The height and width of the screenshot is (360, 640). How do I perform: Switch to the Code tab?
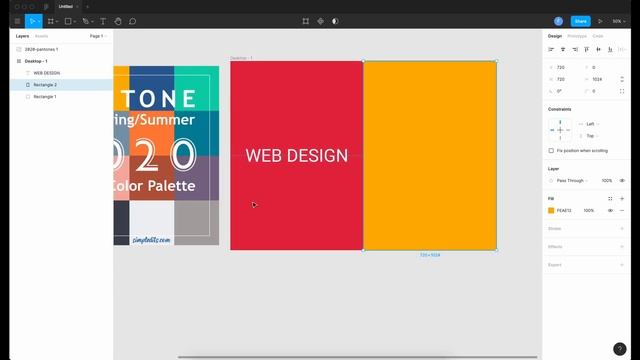click(598, 36)
